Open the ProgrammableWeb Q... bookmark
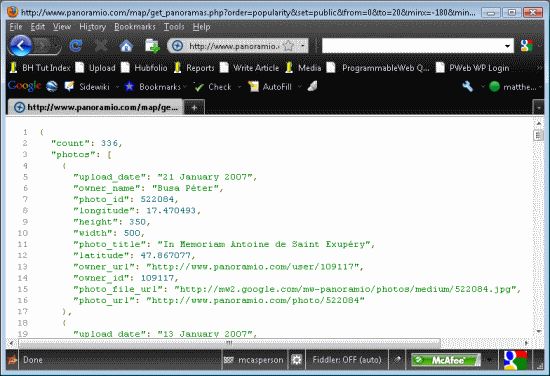 [378, 68]
